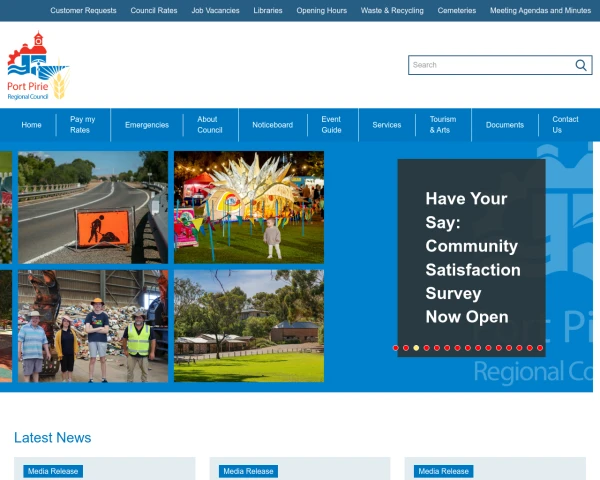The height and width of the screenshot is (480, 600).
Task: Select the first carousel slide dot
Action: [x=396, y=348]
